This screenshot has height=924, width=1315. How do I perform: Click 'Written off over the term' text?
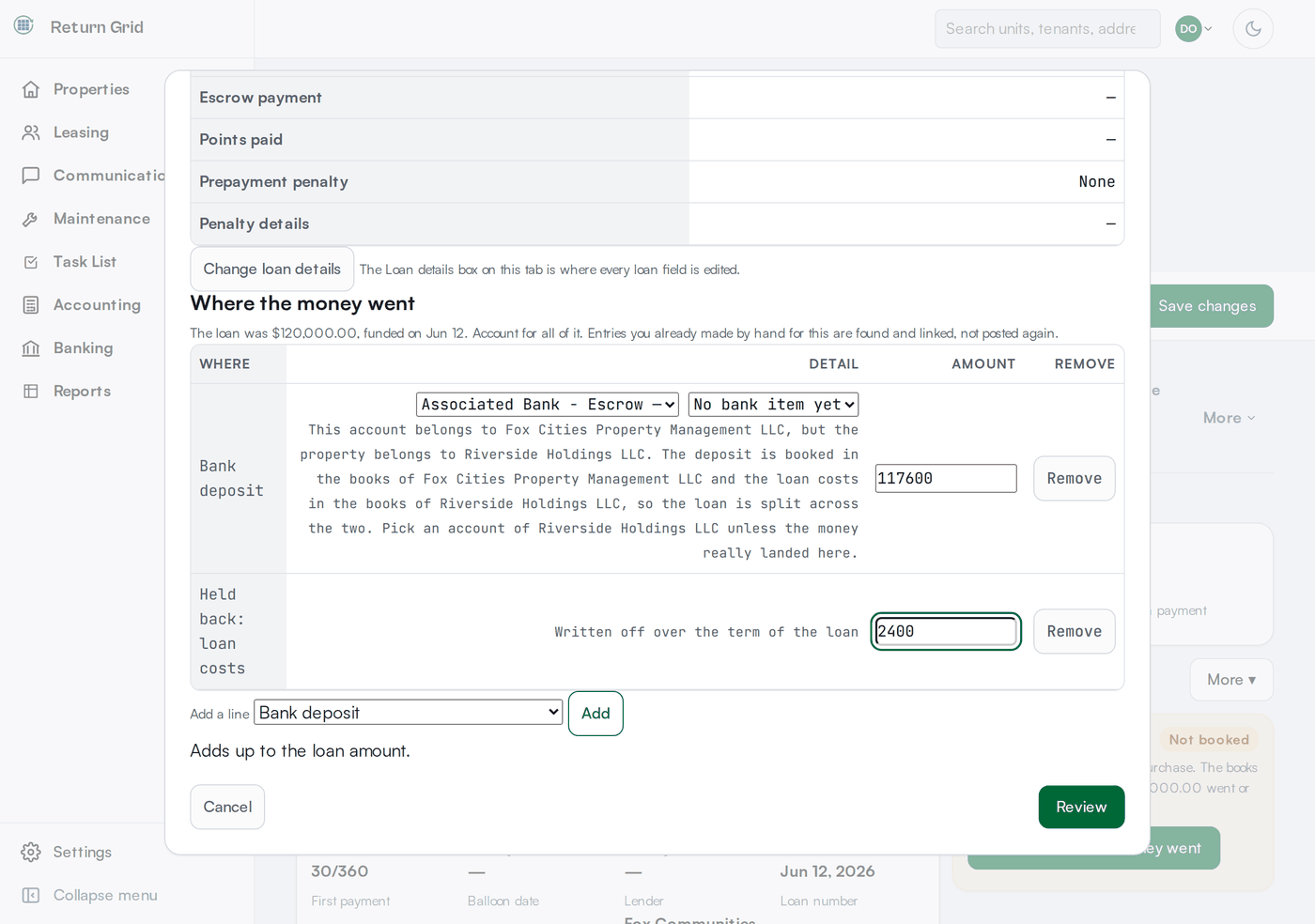pos(706,632)
